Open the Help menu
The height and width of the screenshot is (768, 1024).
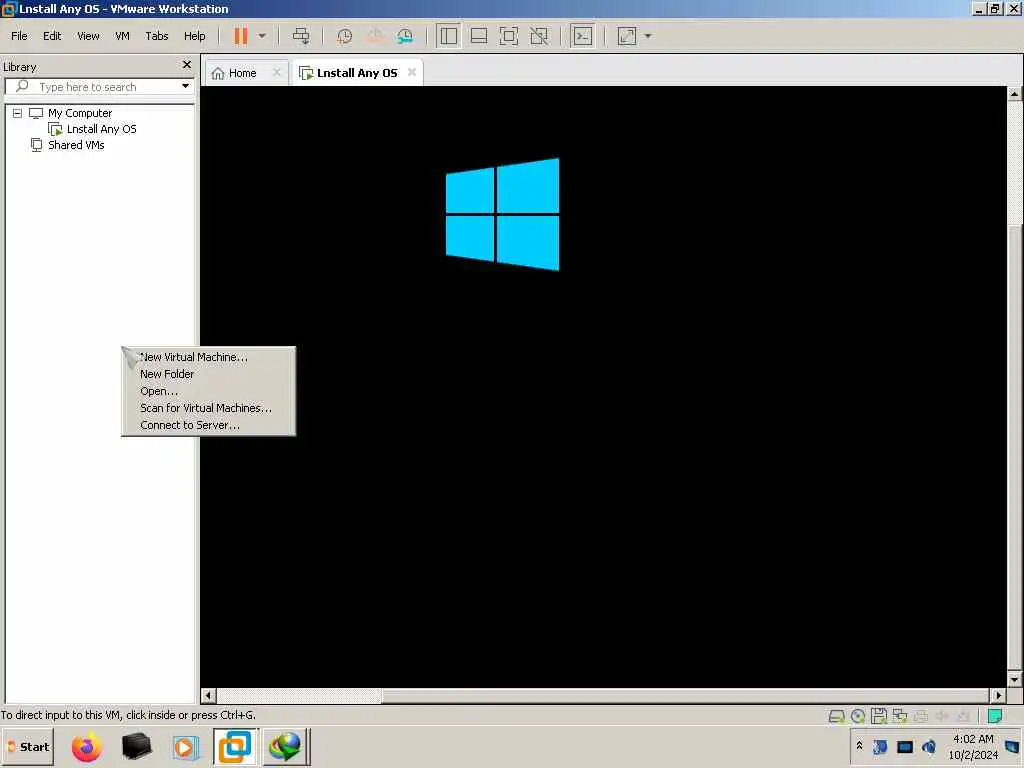[x=195, y=36]
